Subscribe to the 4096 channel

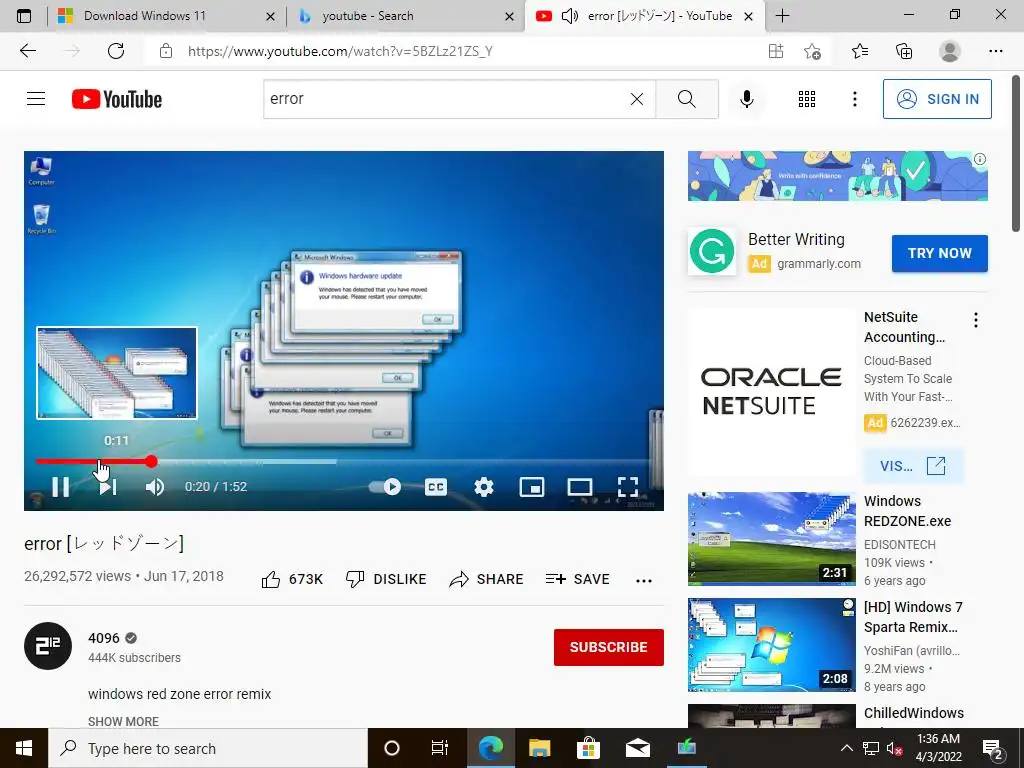[609, 647]
